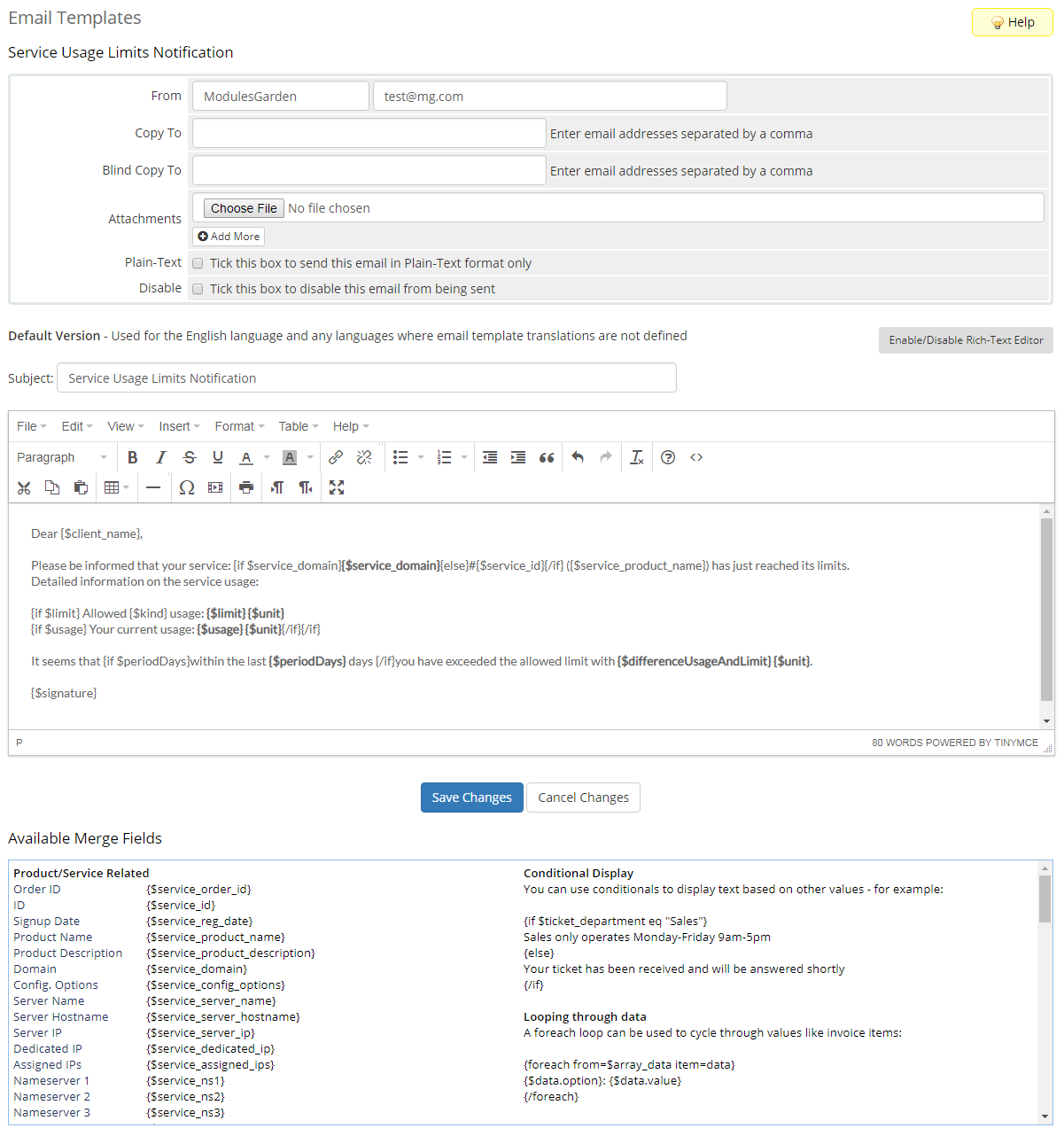Open the Insert menu

[x=179, y=426]
